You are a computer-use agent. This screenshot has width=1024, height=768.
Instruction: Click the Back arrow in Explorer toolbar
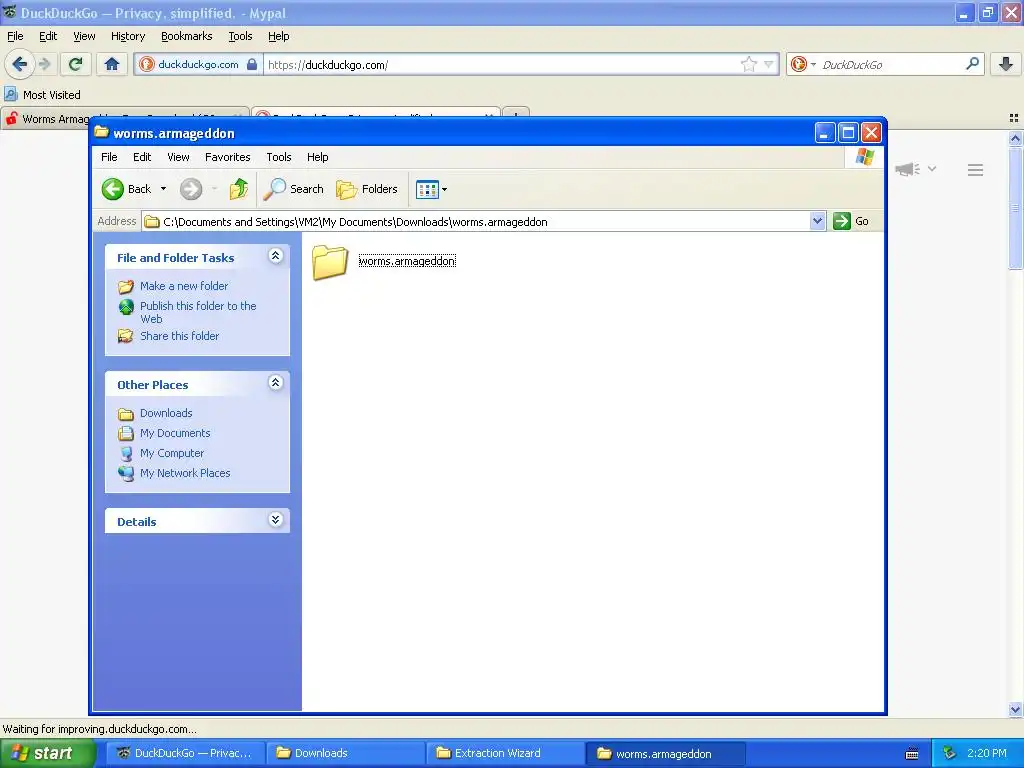[x=113, y=189]
